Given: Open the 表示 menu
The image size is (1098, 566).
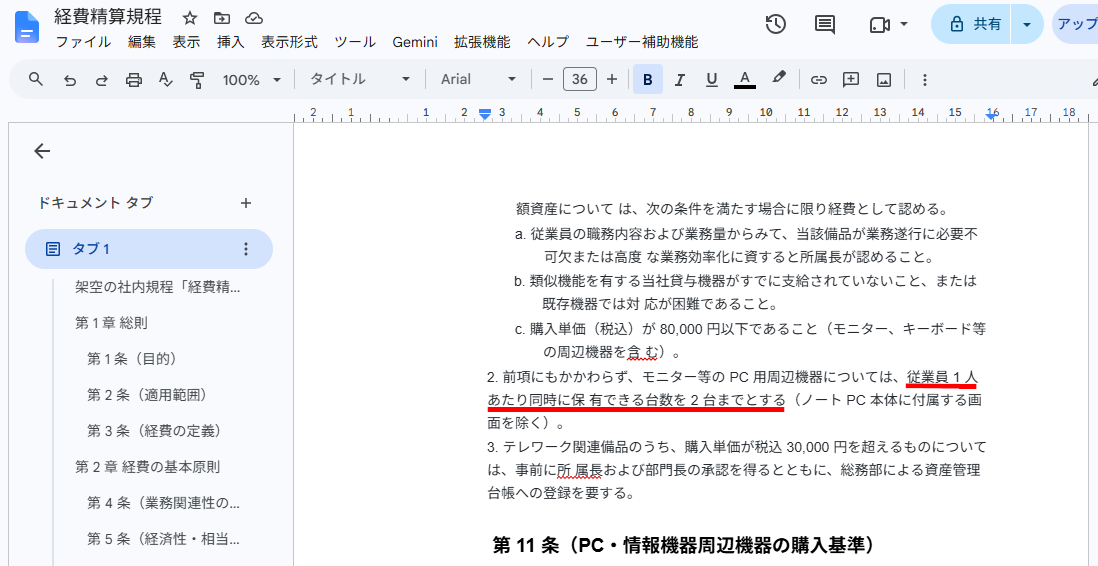Looking at the screenshot, I should tap(187, 42).
